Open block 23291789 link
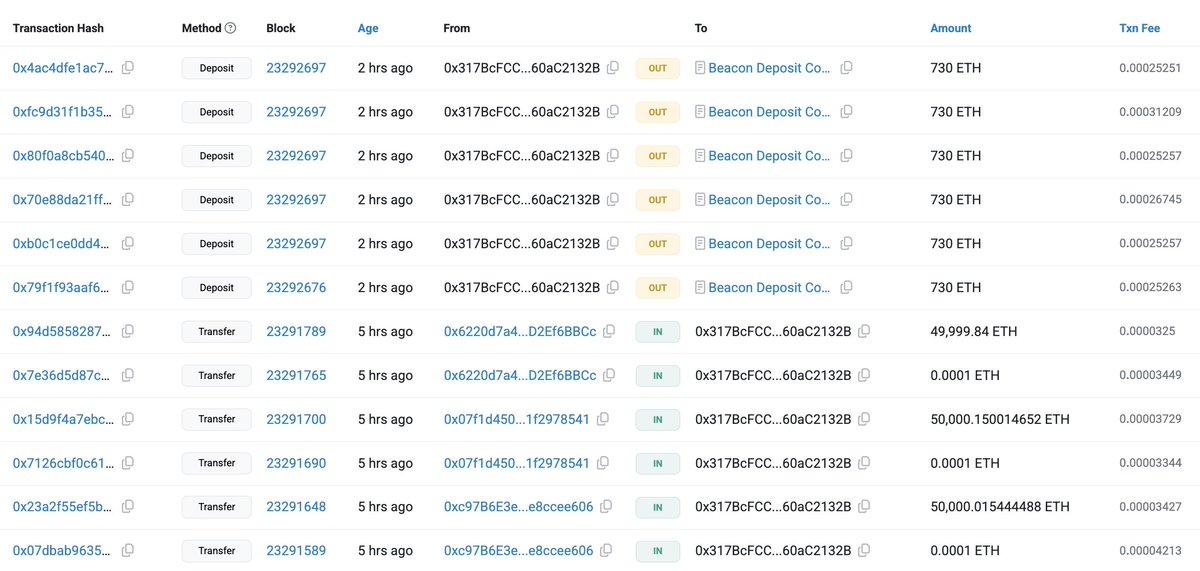The width and height of the screenshot is (1200, 571). 296,331
